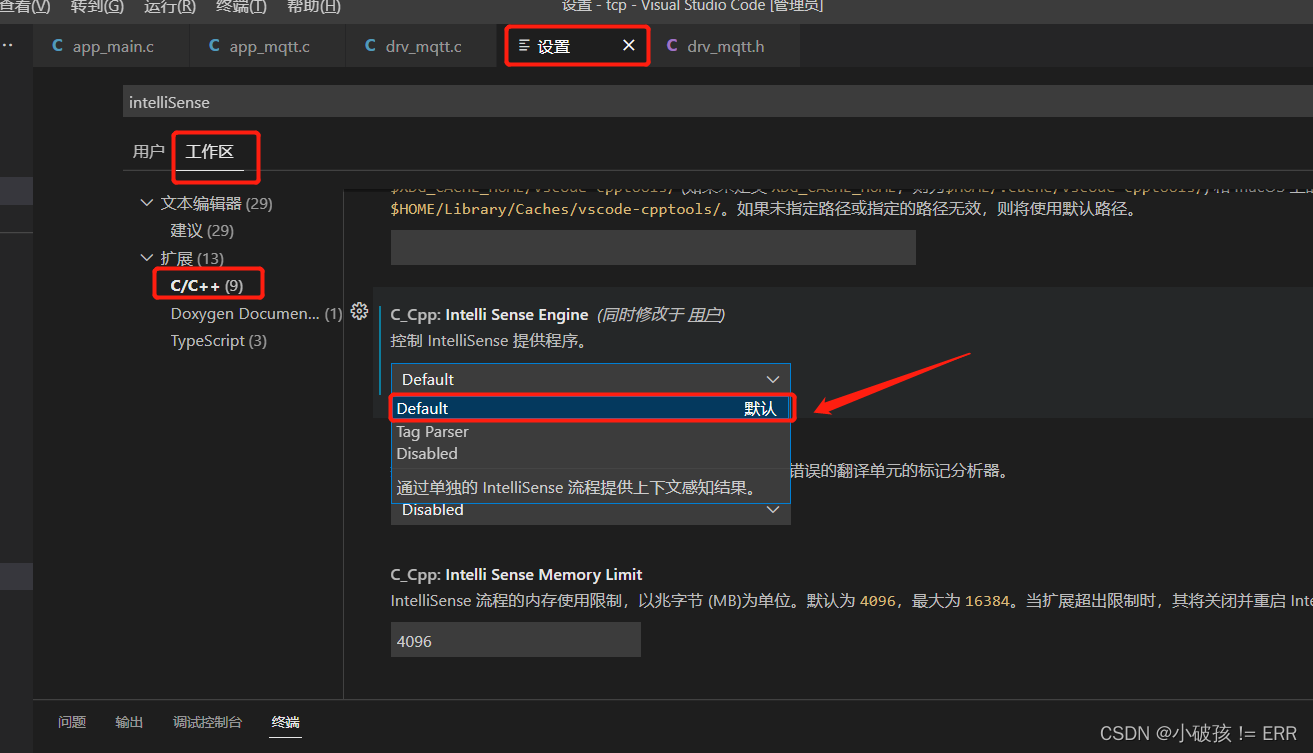
Task: Select C/C++ (9) in the settings tree
Action: pyautogui.click(x=207, y=285)
